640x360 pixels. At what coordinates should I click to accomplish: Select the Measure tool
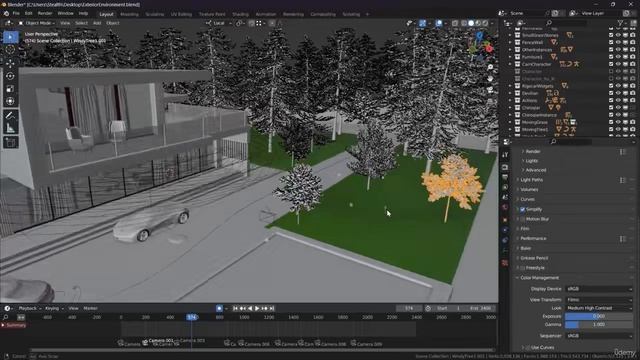click(10, 128)
